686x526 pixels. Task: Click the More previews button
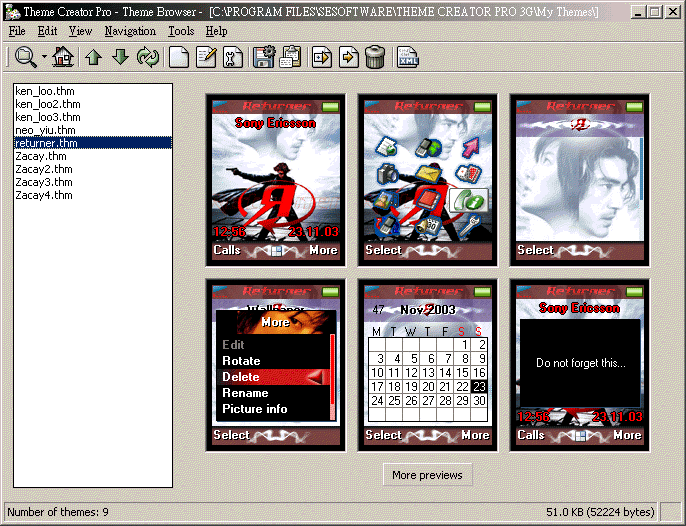click(x=427, y=475)
